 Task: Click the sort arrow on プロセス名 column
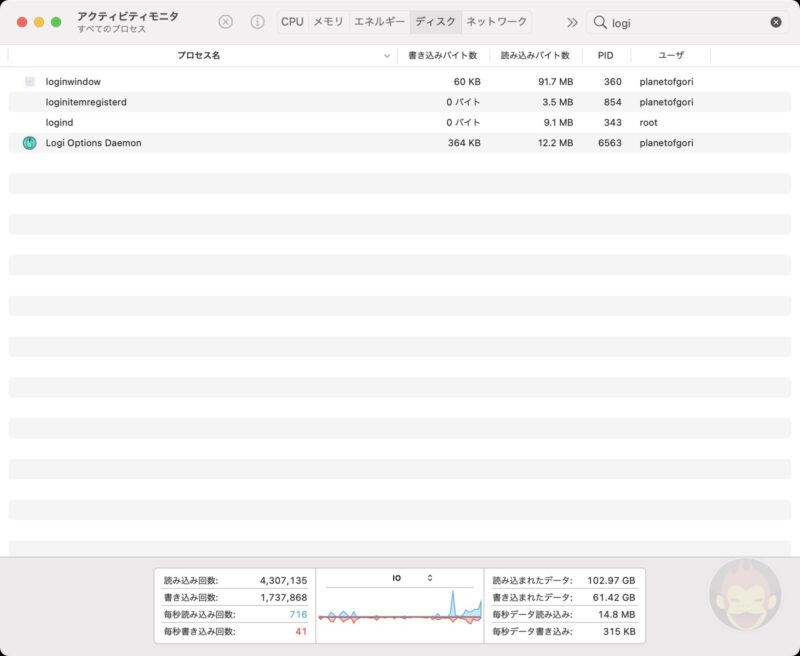point(388,56)
